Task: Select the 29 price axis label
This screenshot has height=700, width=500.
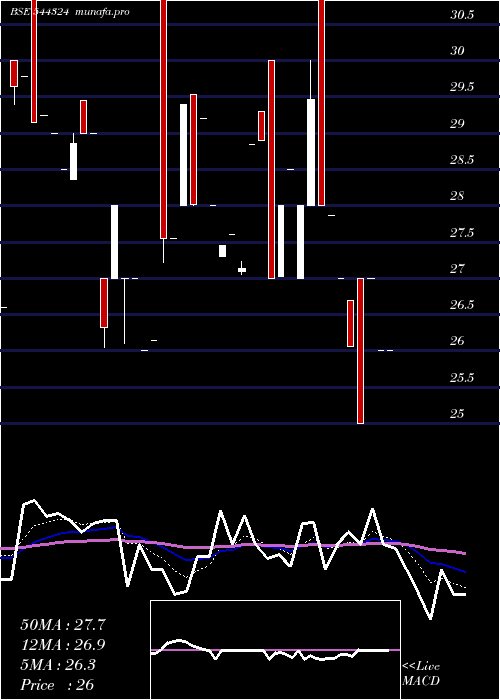Action: [x=458, y=124]
